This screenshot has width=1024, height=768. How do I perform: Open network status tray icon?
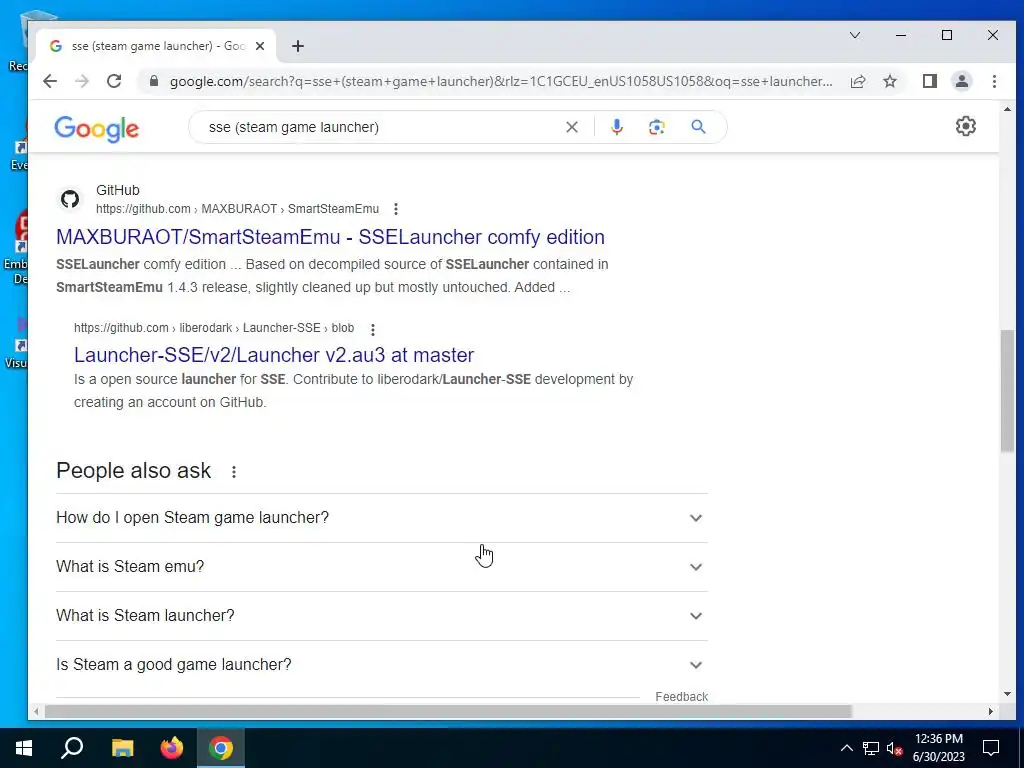tap(871, 748)
